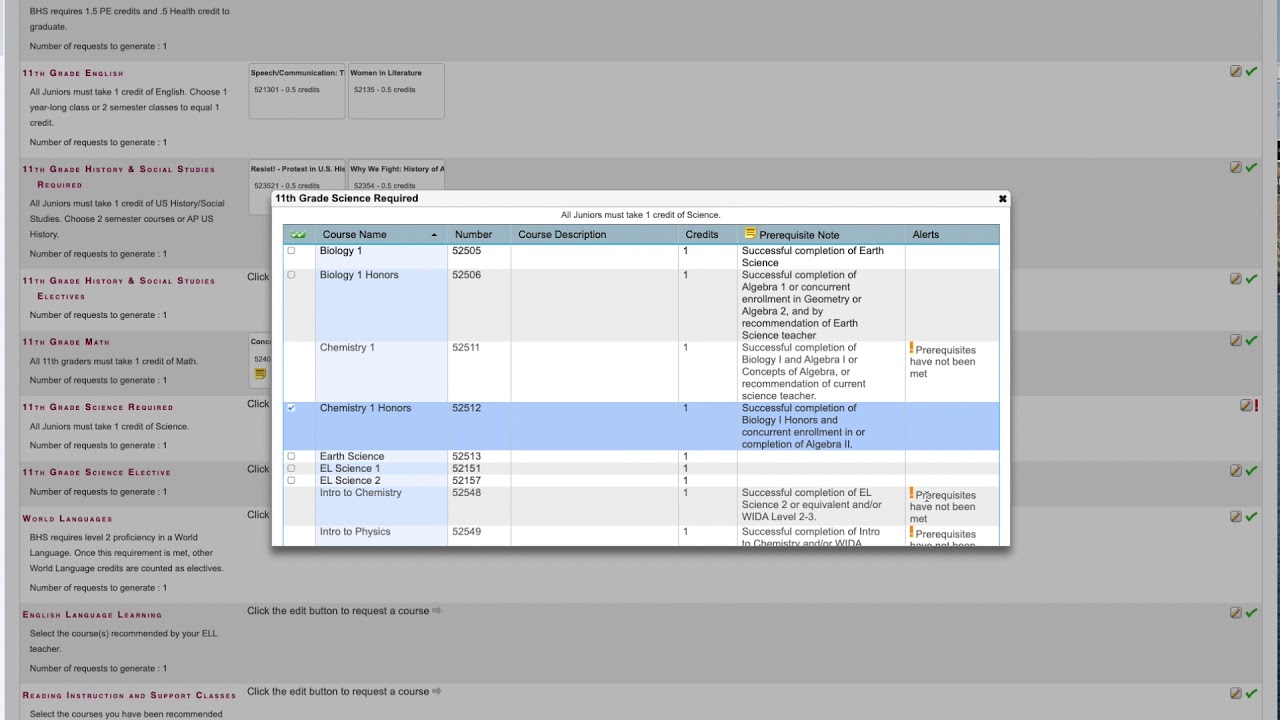Select the Speech/Communication course card
Image resolution: width=1280 pixels, height=720 pixels.
click(x=297, y=91)
